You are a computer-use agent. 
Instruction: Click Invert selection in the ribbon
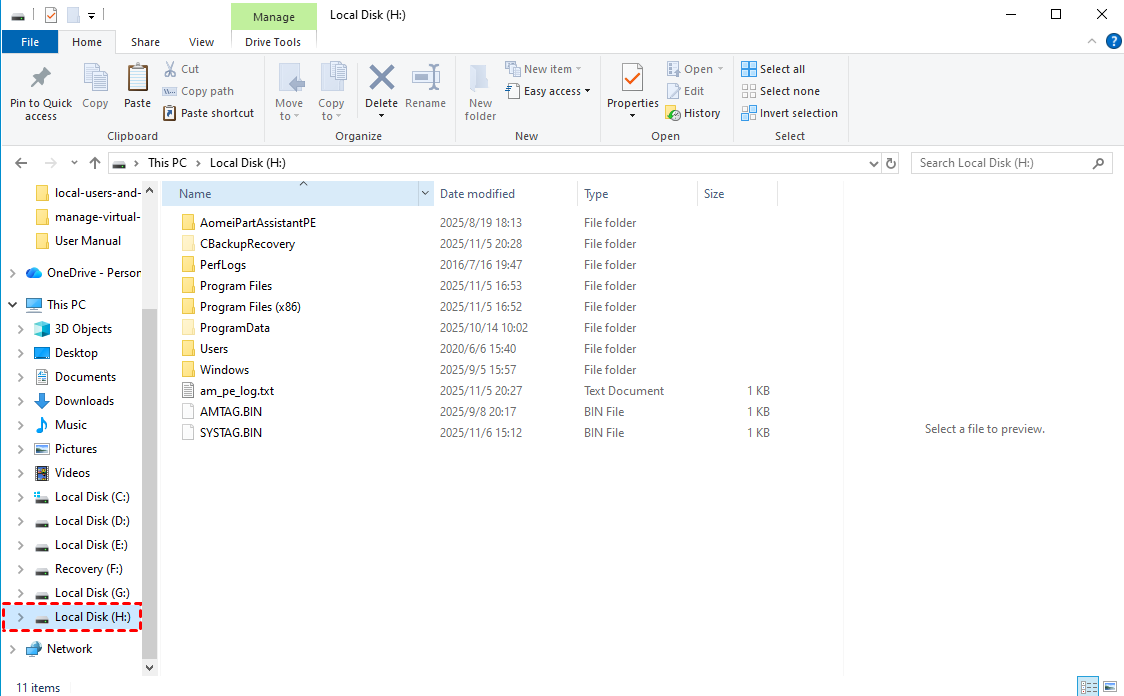(789, 113)
